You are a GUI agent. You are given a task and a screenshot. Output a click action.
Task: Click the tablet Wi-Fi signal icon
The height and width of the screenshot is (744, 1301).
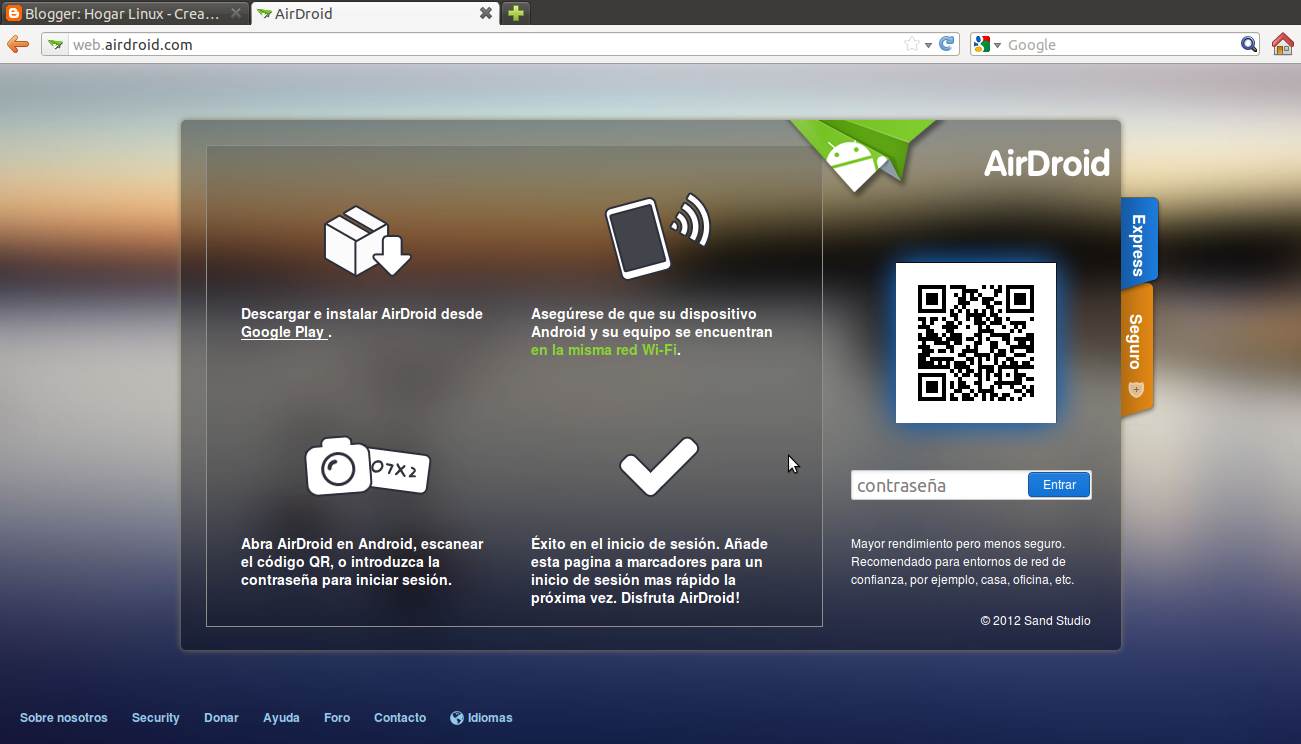pyautogui.click(x=657, y=236)
